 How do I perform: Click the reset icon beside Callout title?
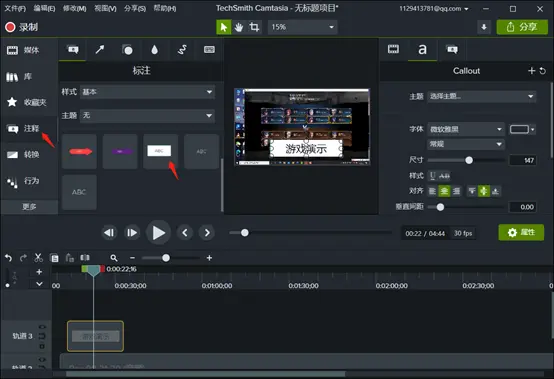(x=542, y=71)
